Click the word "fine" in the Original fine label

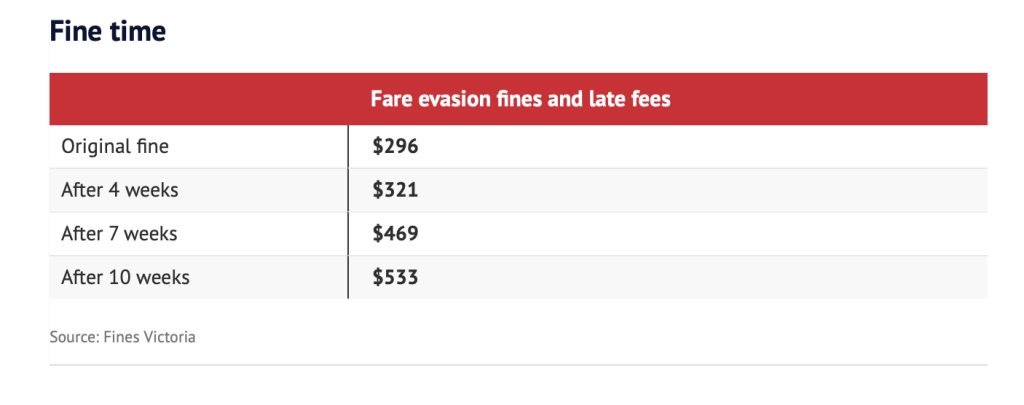(150, 146)
